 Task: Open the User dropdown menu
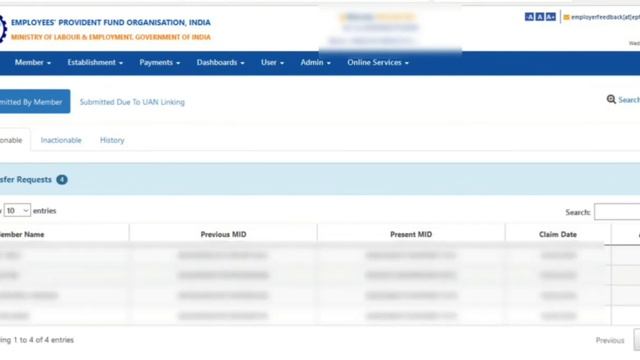click(272, 62)
